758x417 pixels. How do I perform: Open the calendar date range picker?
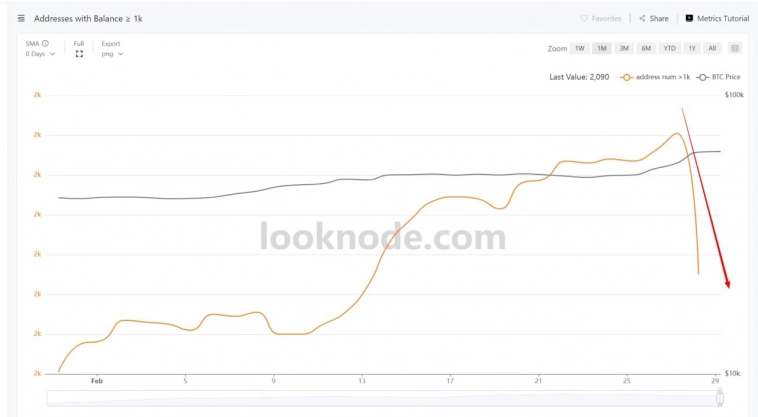735,48
